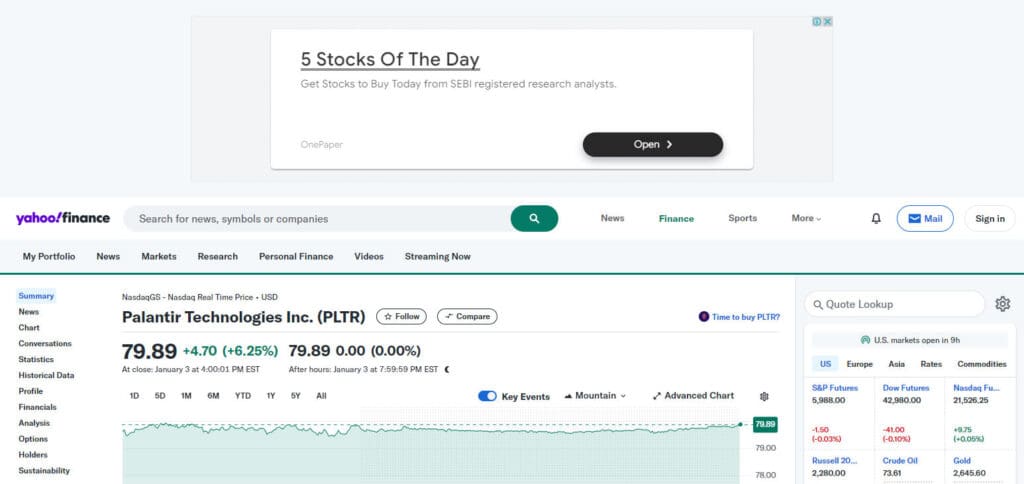The height and width of the screenshot is (484, 1024).
Task: Switch to the US markets tab
Action: [825, 364]
